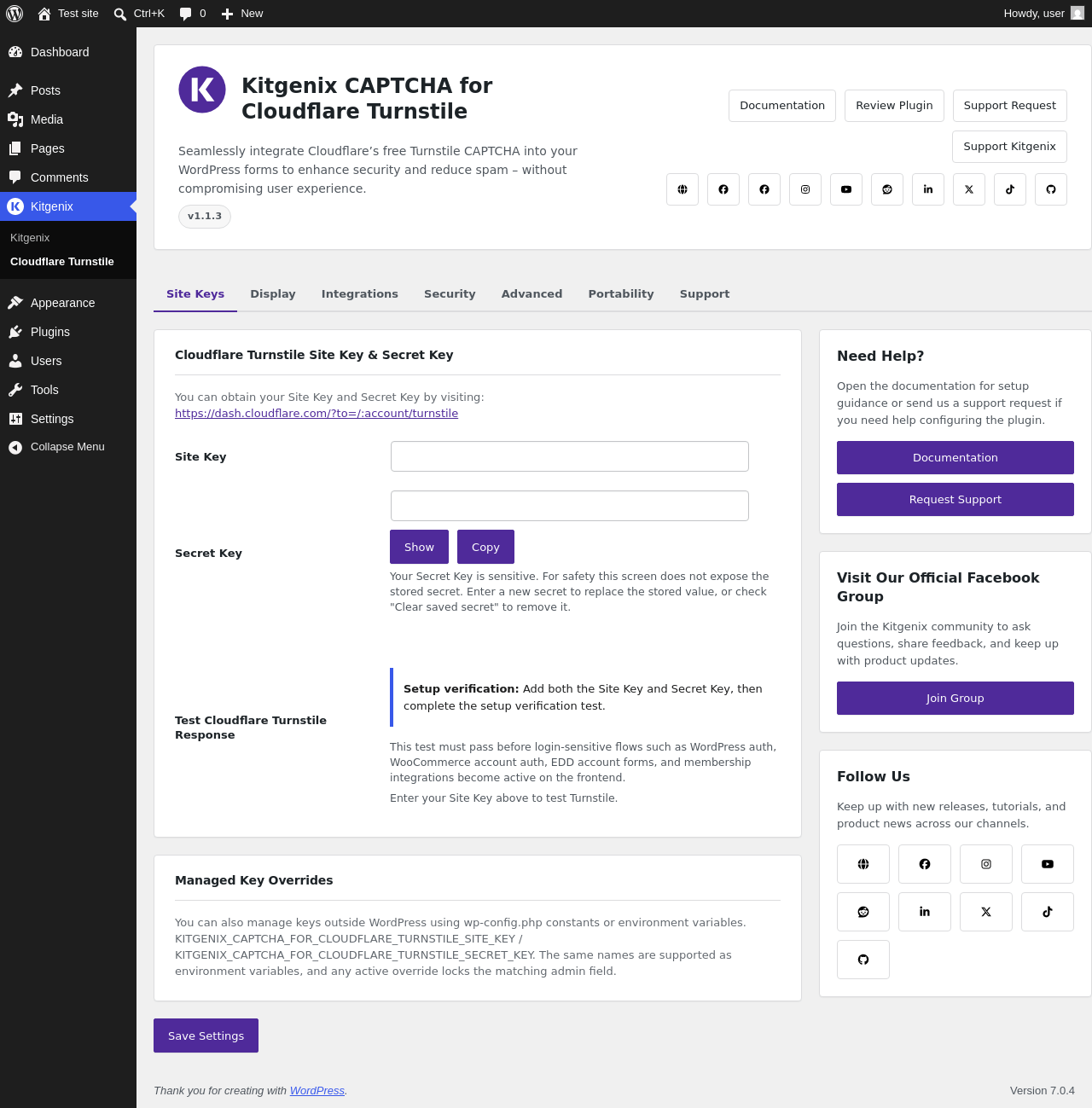Select the highlighted top-level Kitgenix sidebar menu

click(x=68, y=206)
